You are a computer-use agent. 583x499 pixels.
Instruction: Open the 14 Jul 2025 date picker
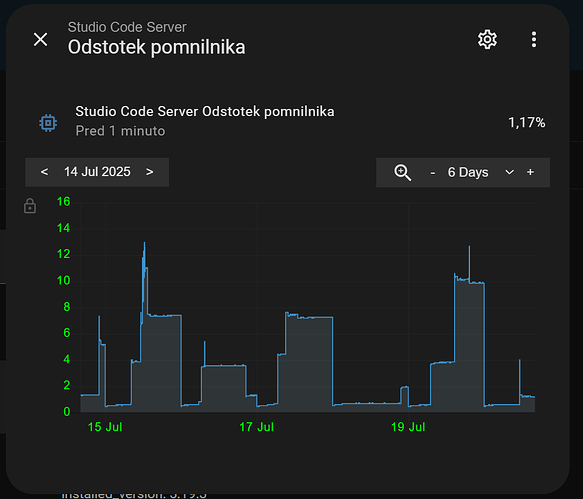[x=97, y=172]
